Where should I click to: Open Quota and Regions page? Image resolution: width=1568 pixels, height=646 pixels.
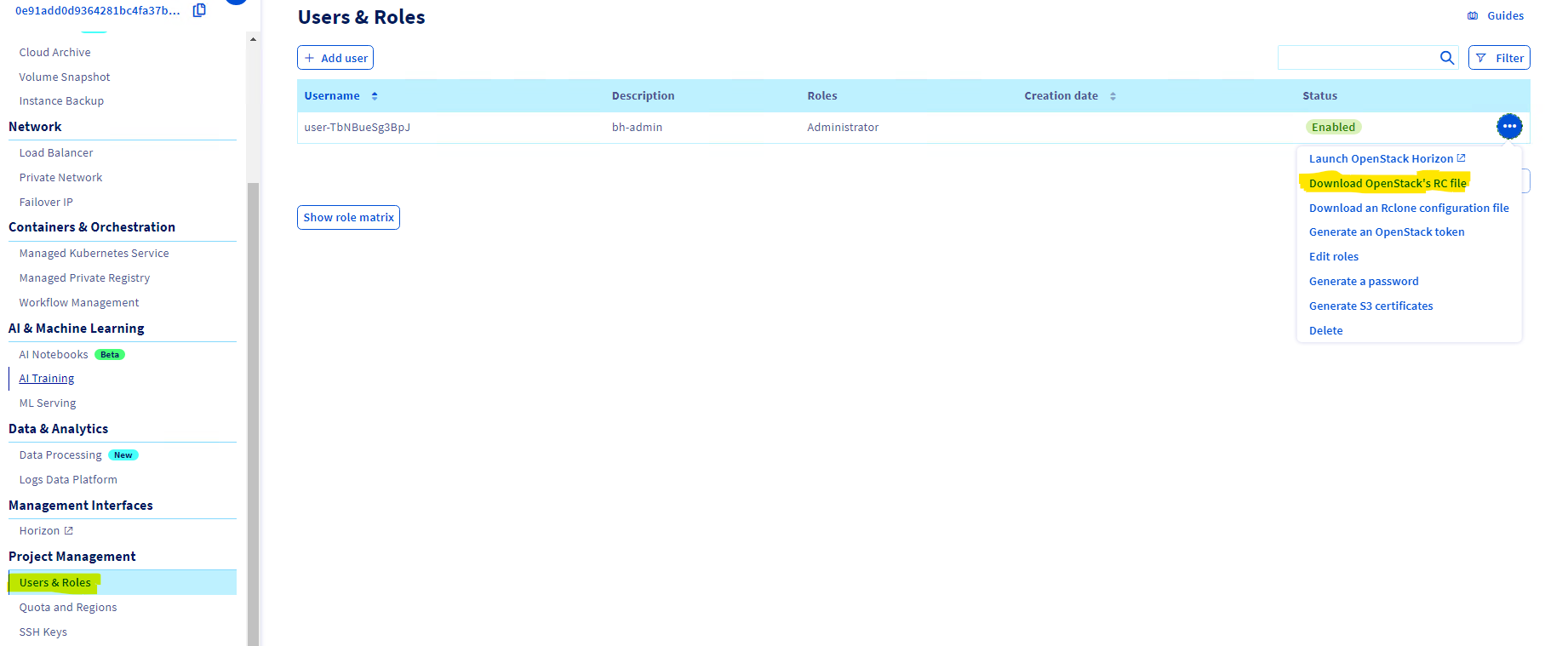(x=68, y=608)
